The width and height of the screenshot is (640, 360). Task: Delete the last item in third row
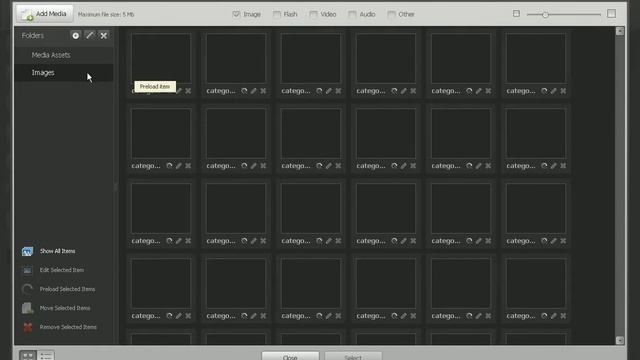pos(563,241)
